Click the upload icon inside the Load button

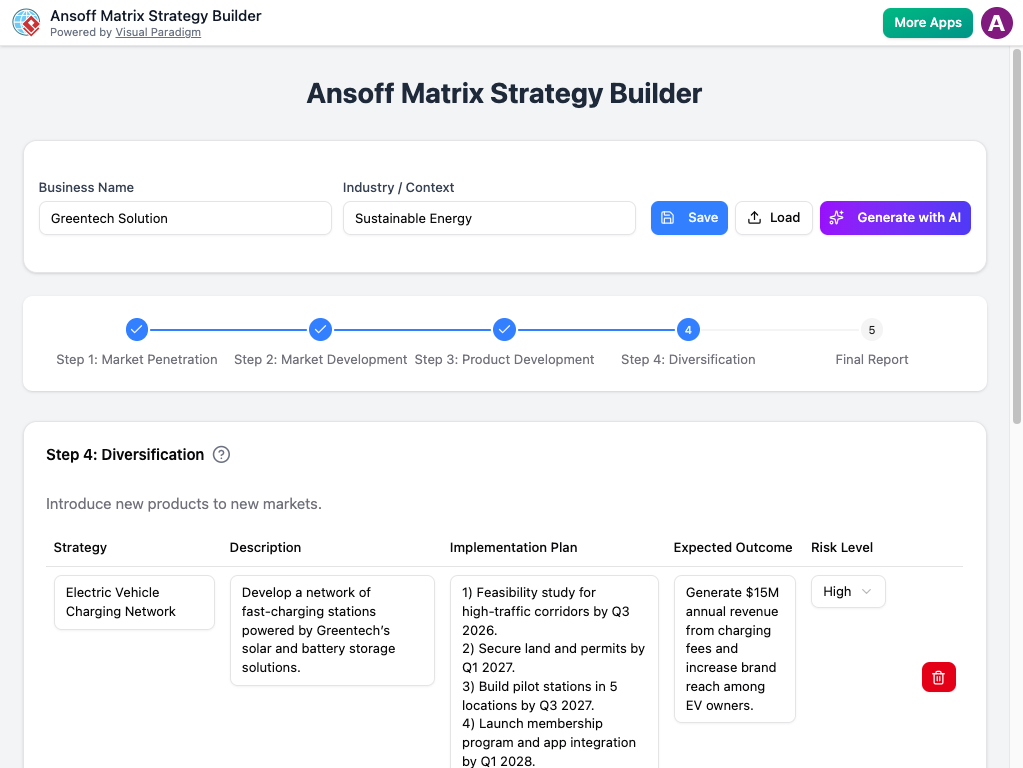pos(755,217)
